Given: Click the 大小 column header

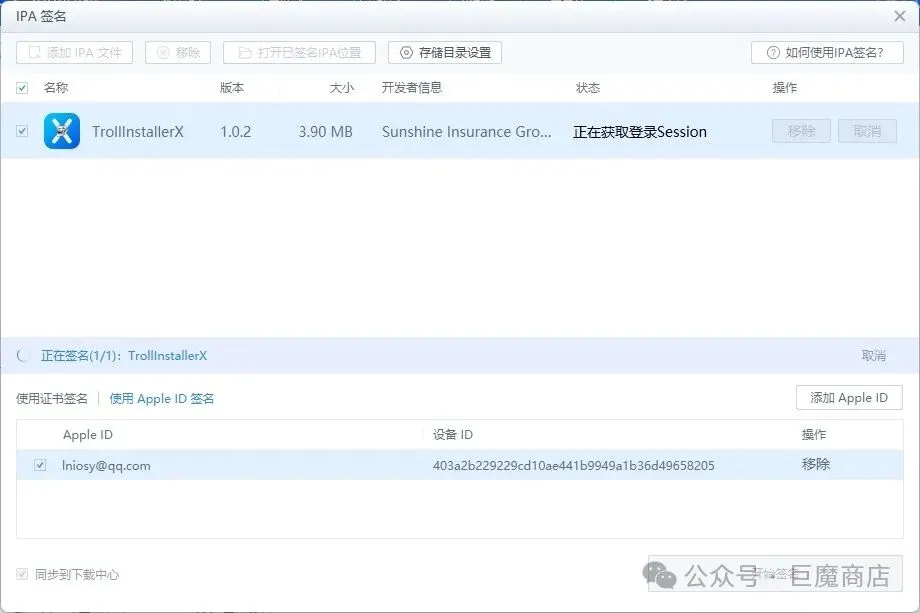Looking at the screenshot, I should [x=341, y=88].
